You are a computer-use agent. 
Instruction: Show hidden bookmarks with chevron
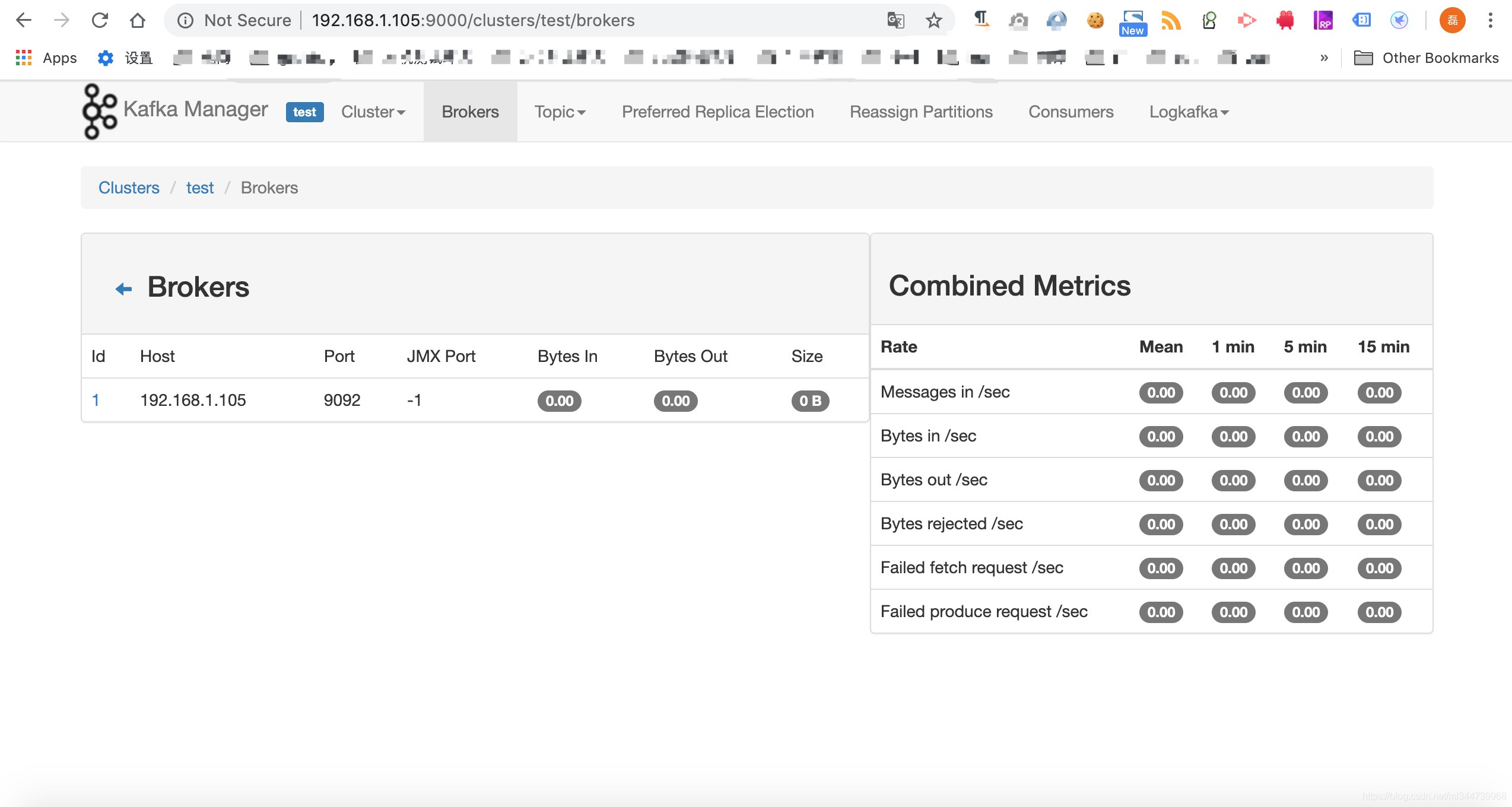click(1324, 58)
